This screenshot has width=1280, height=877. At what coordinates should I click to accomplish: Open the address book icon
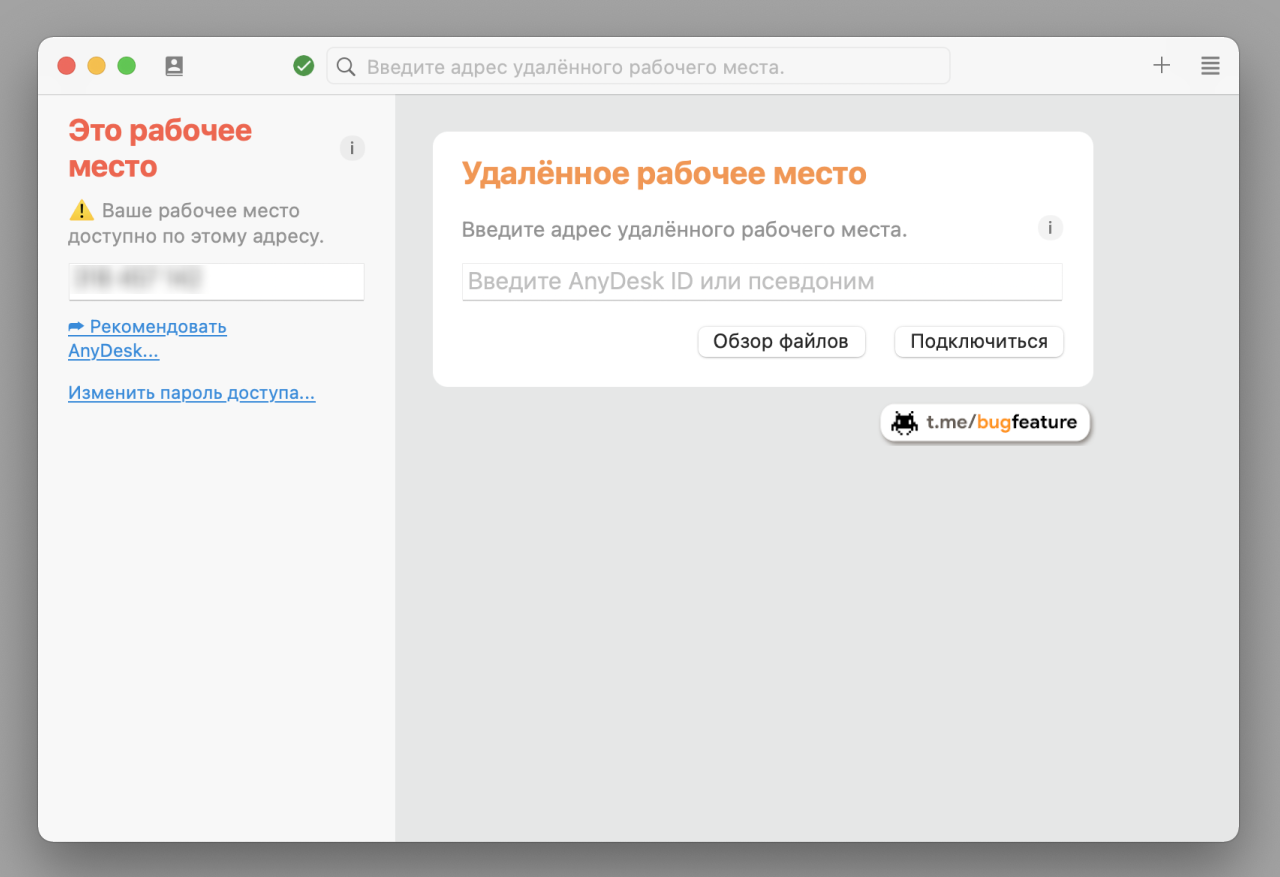pyautogui.click(x=174, y=66)
